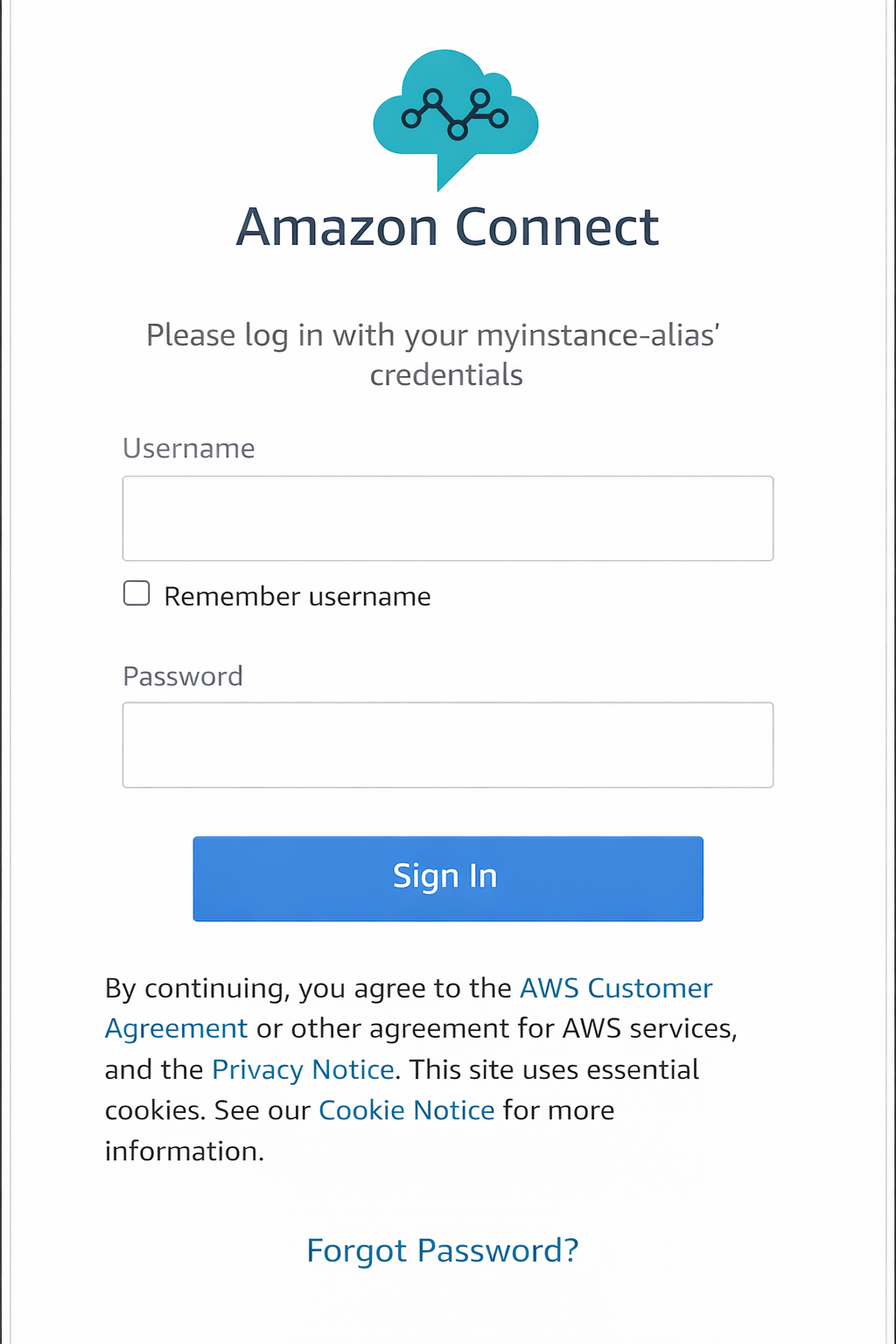Click the word "information." ending the notice
The image size is (896, 1344).
click(x=185, y=1151)
